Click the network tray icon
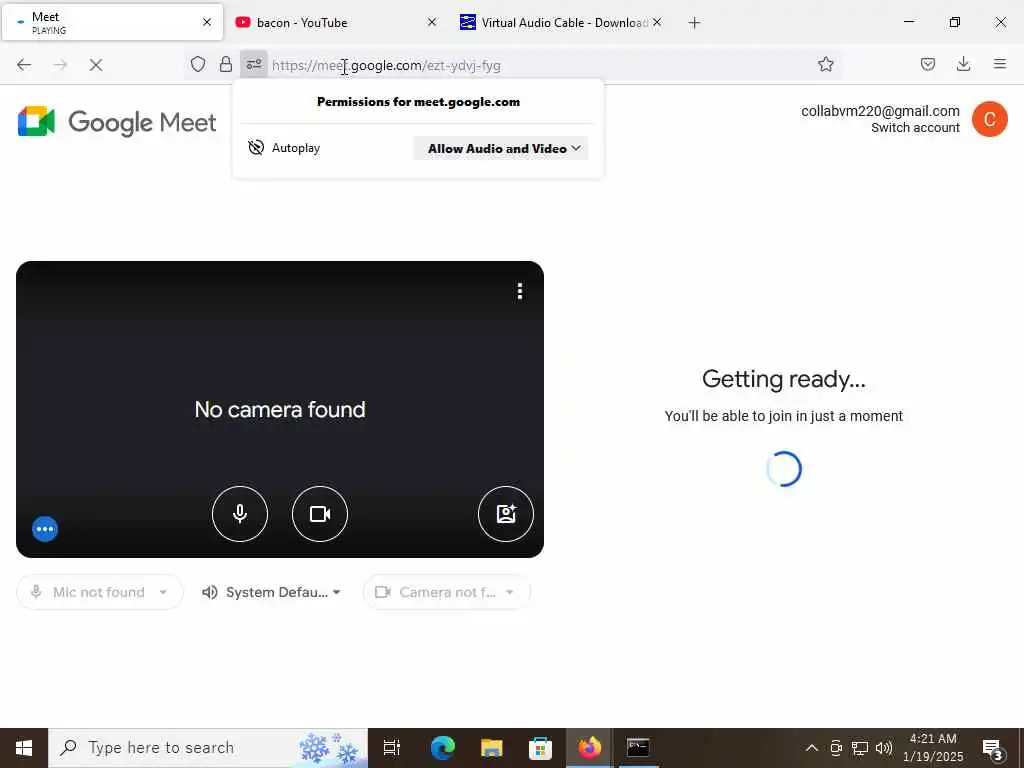This screenshot has width=1024, height=768. tap(859, 748)
